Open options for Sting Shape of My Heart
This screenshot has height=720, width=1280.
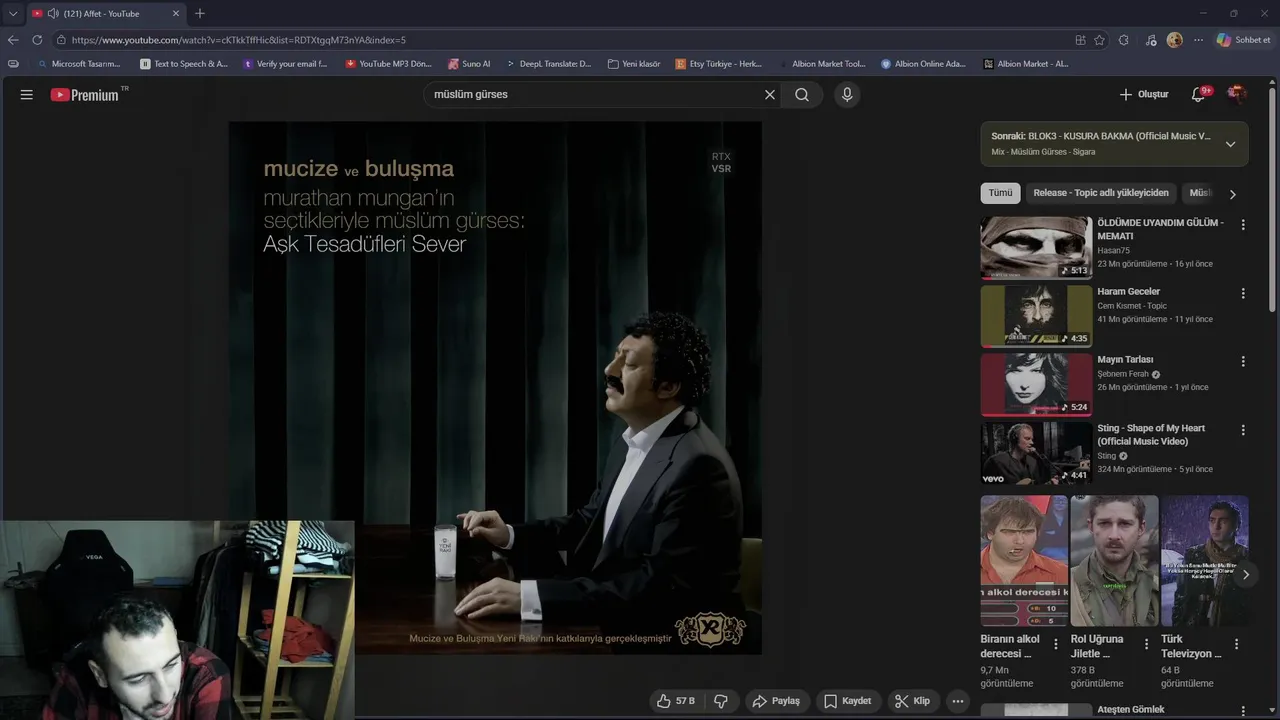tap(1243, 430)
